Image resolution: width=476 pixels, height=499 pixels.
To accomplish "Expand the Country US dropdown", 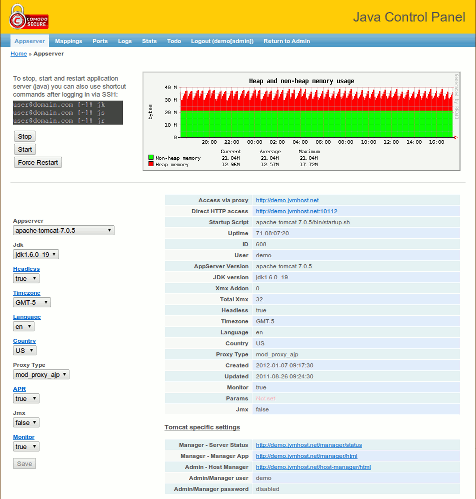I will (25, 350).
